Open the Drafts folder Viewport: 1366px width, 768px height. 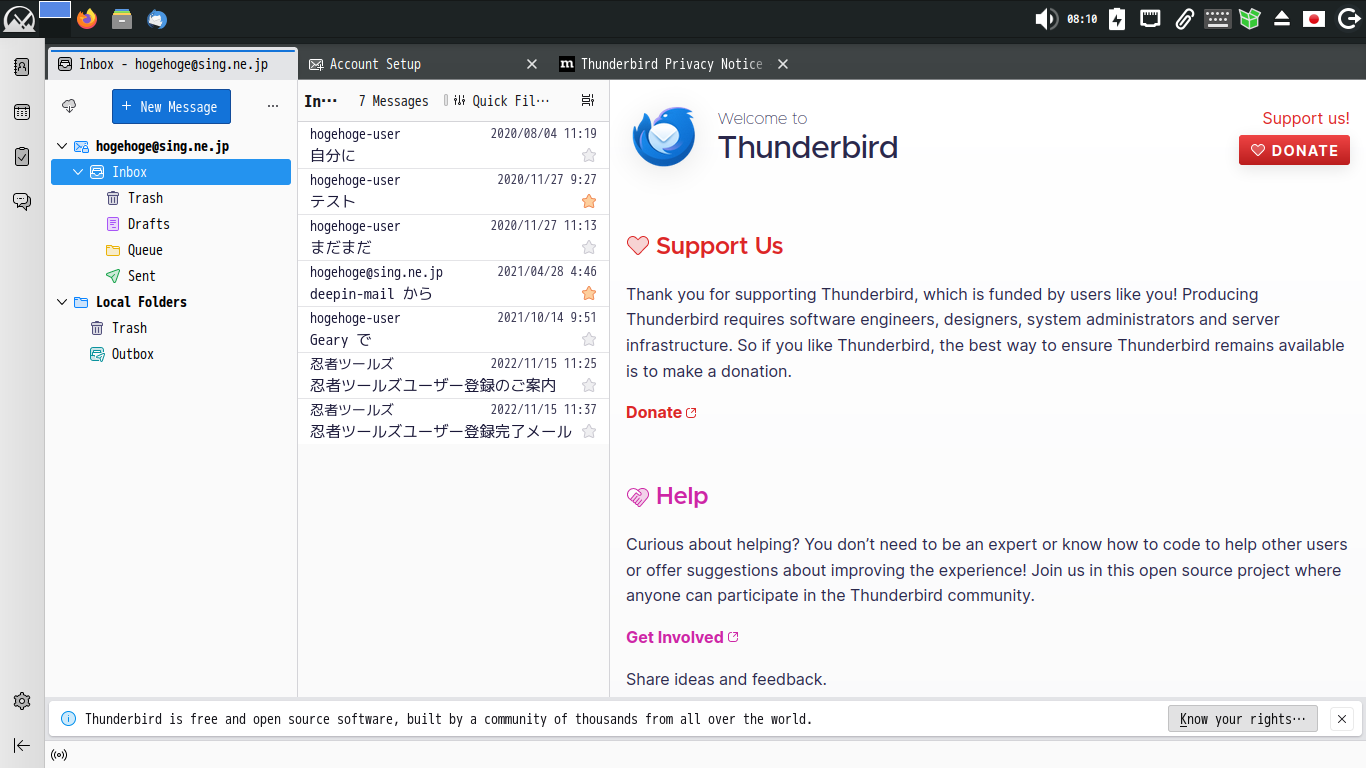(x=171, y=224)
